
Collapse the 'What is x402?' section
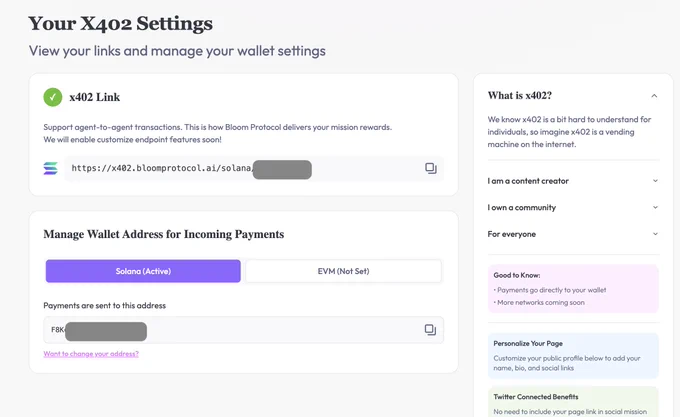coord(654,96)
